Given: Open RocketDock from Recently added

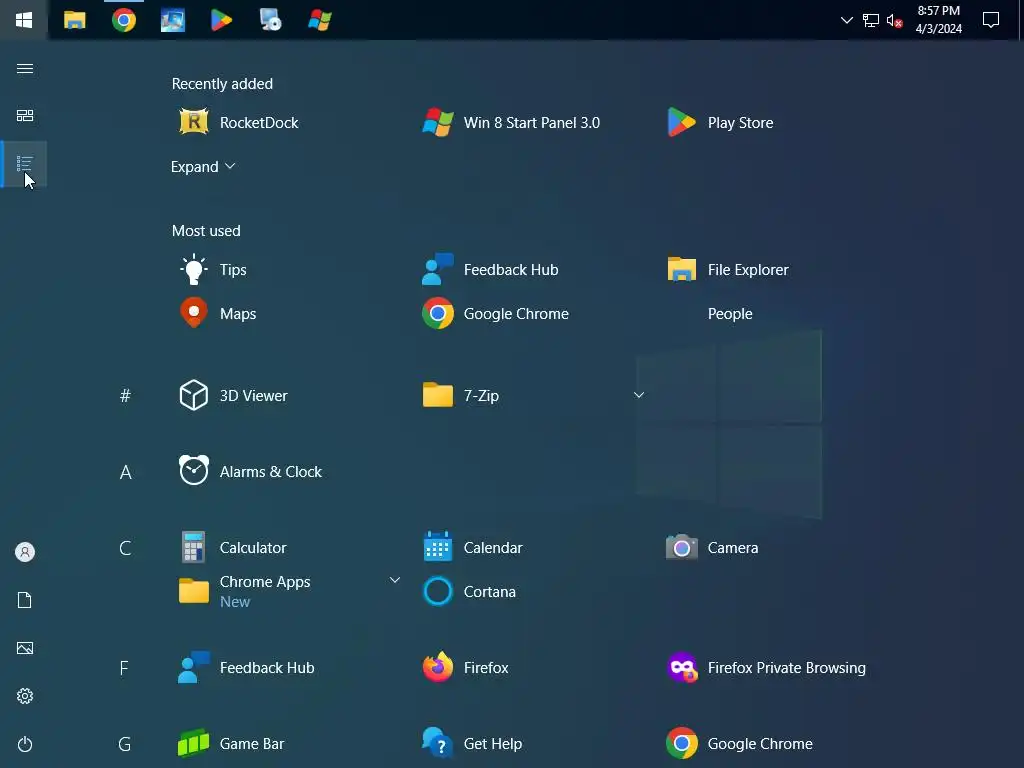Looking at the screenshot, I should point(239,122).
